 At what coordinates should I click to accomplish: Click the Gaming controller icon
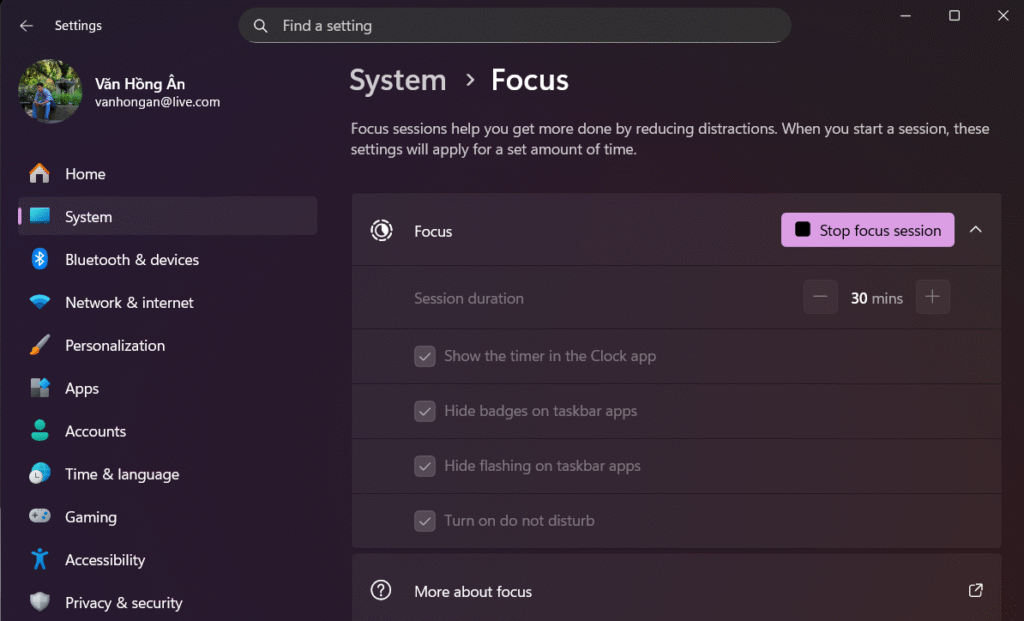click(x=40, y=517)
